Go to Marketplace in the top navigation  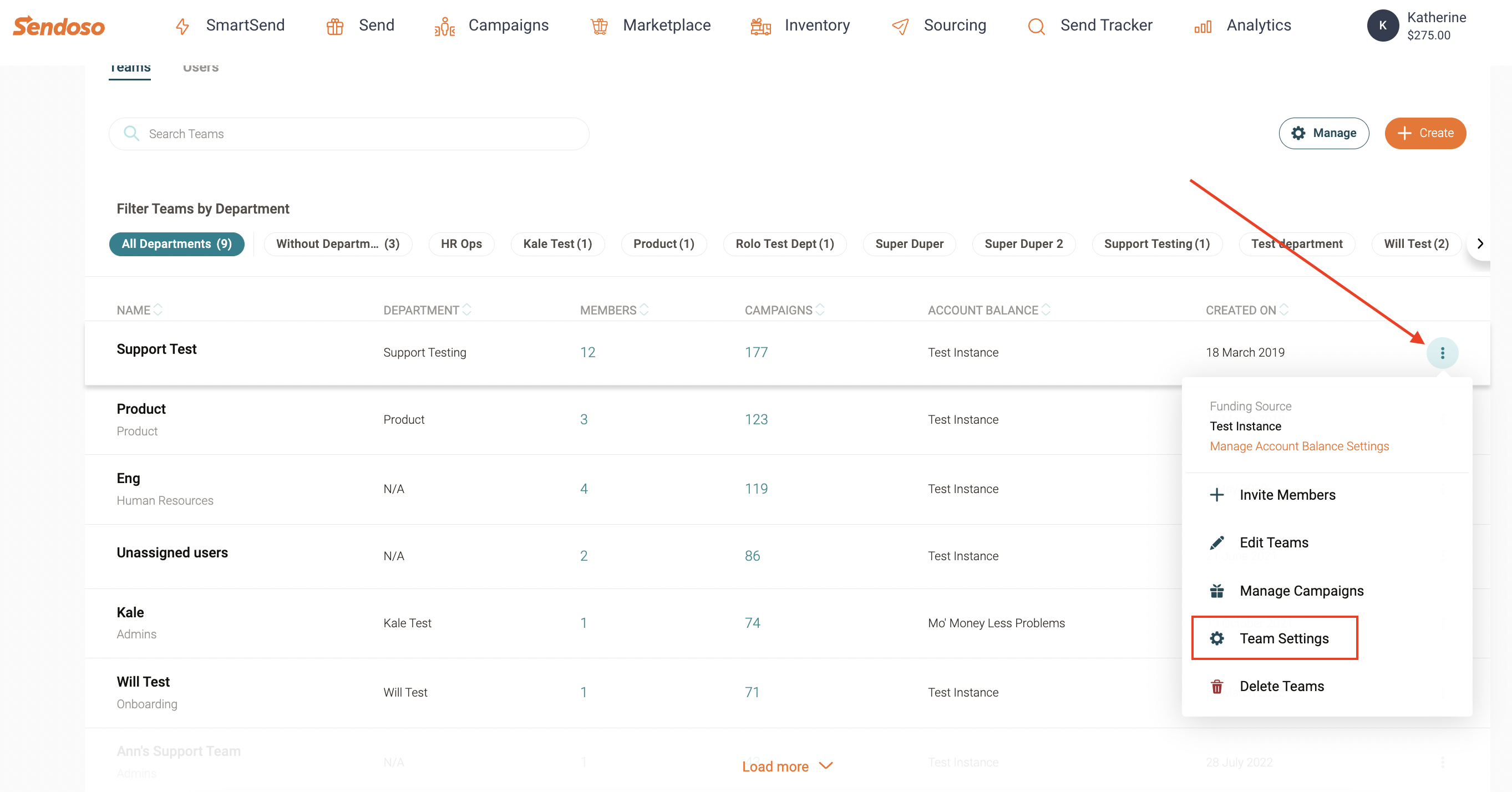[x=667, y=26]
